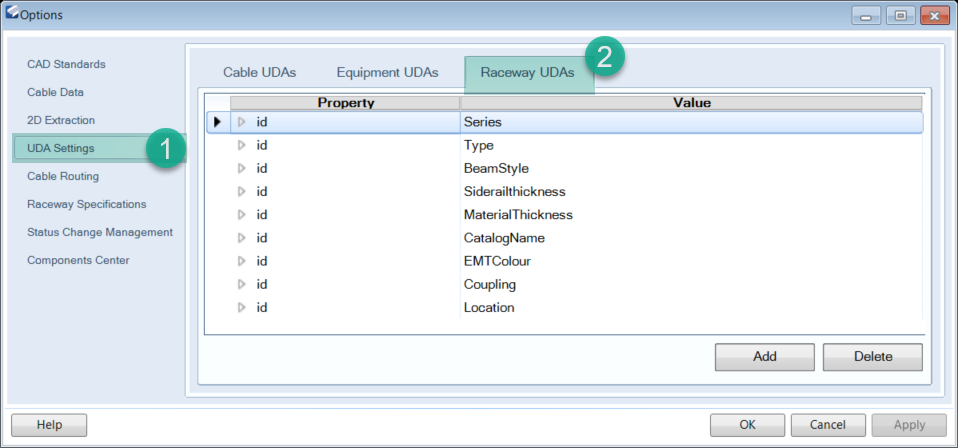Screen dimensions: 958x448
Task: Select CAD Standards in sidebar
Action: (66, 64)
